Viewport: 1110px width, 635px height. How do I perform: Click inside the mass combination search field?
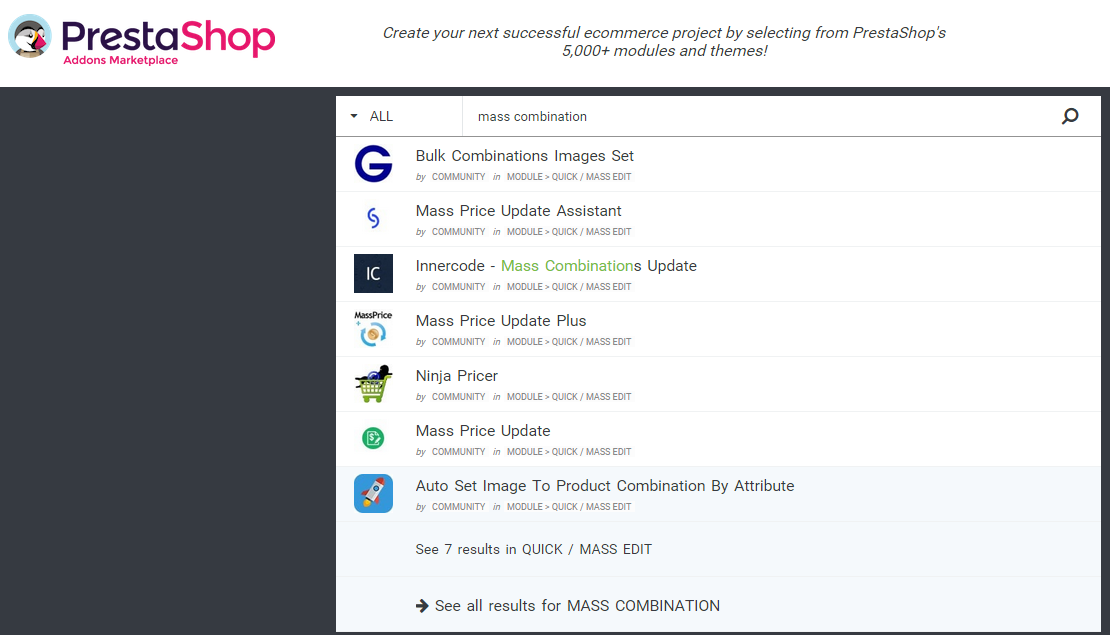(761, 116)
